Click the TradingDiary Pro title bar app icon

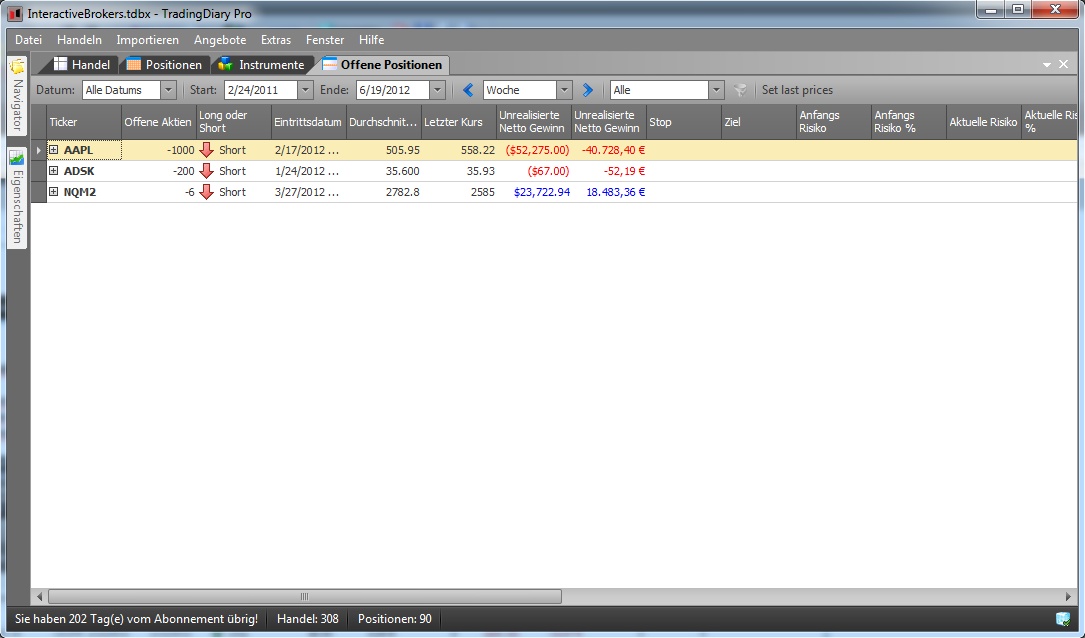tap(14, 13)
